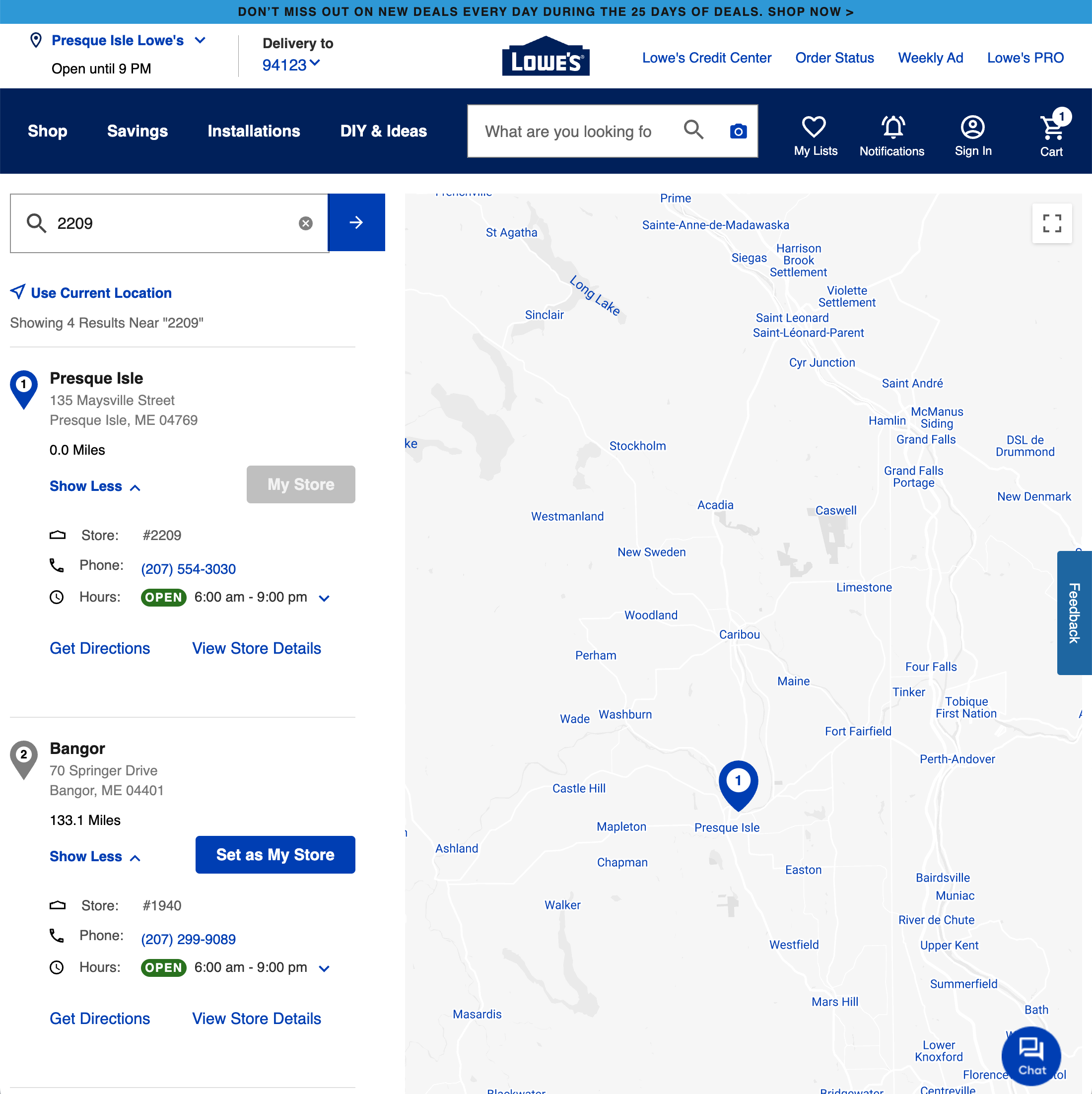Click the search magnifier in the navigation bar

(693, 130)
